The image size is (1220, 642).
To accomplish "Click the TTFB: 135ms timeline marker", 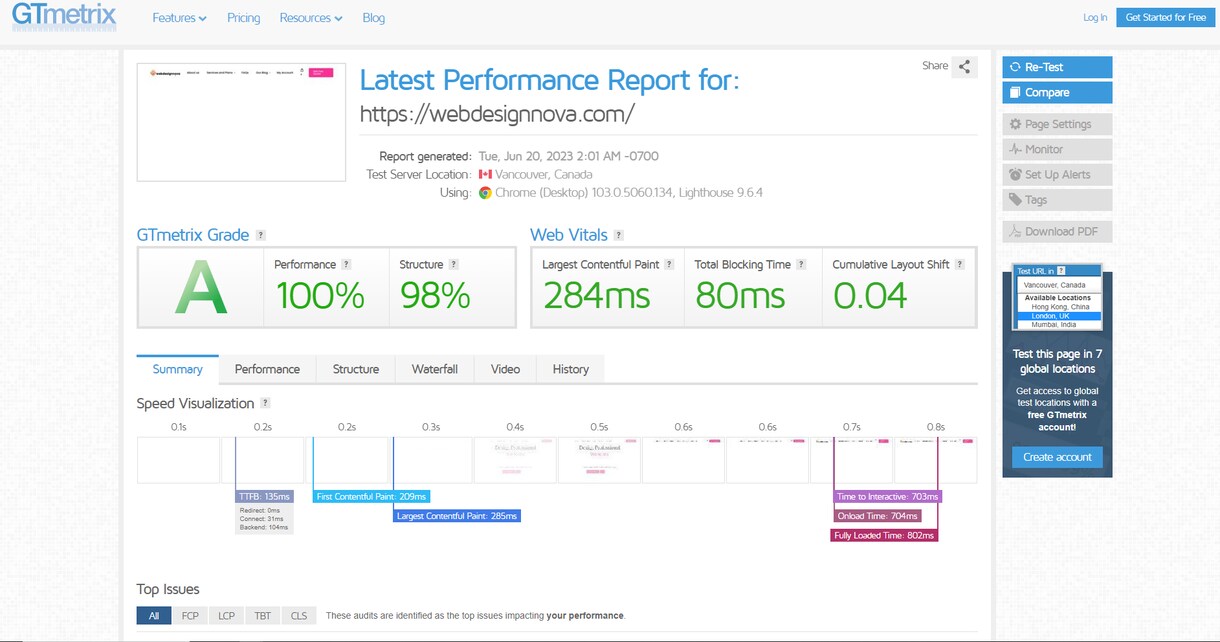I will click(x=265, y=496).
